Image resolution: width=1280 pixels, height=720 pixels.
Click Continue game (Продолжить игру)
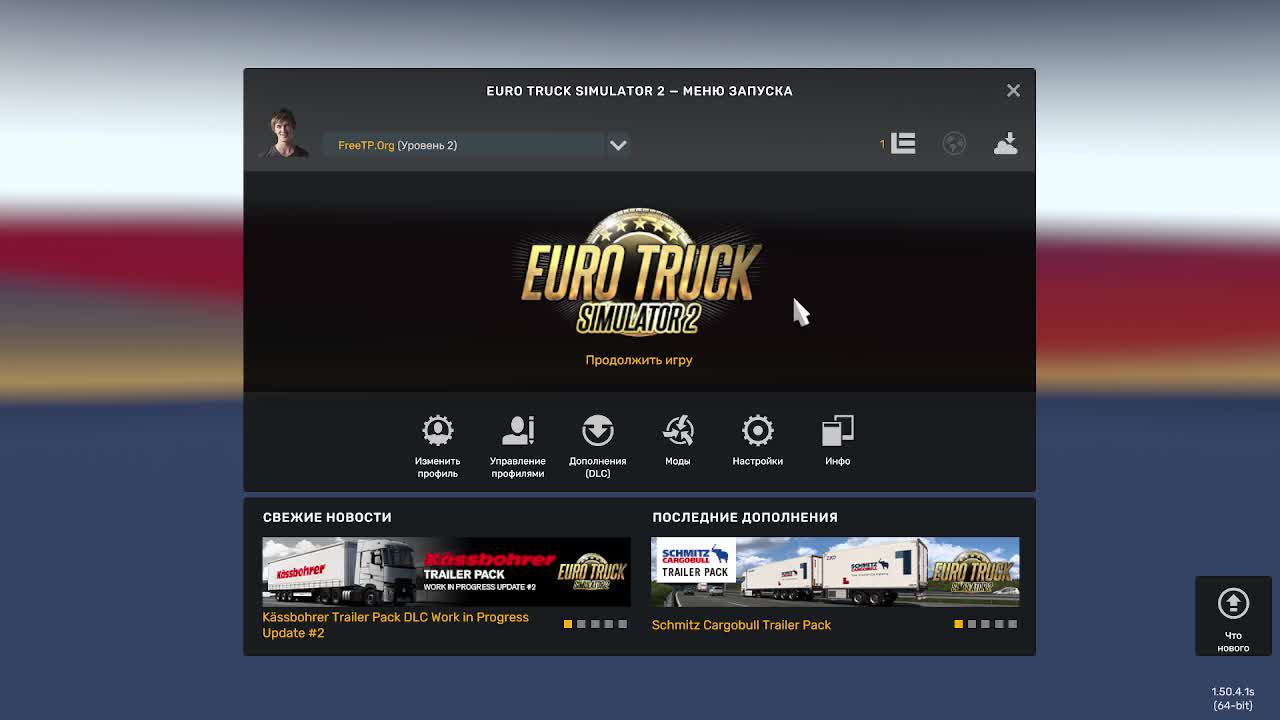(x=639, y=360)
